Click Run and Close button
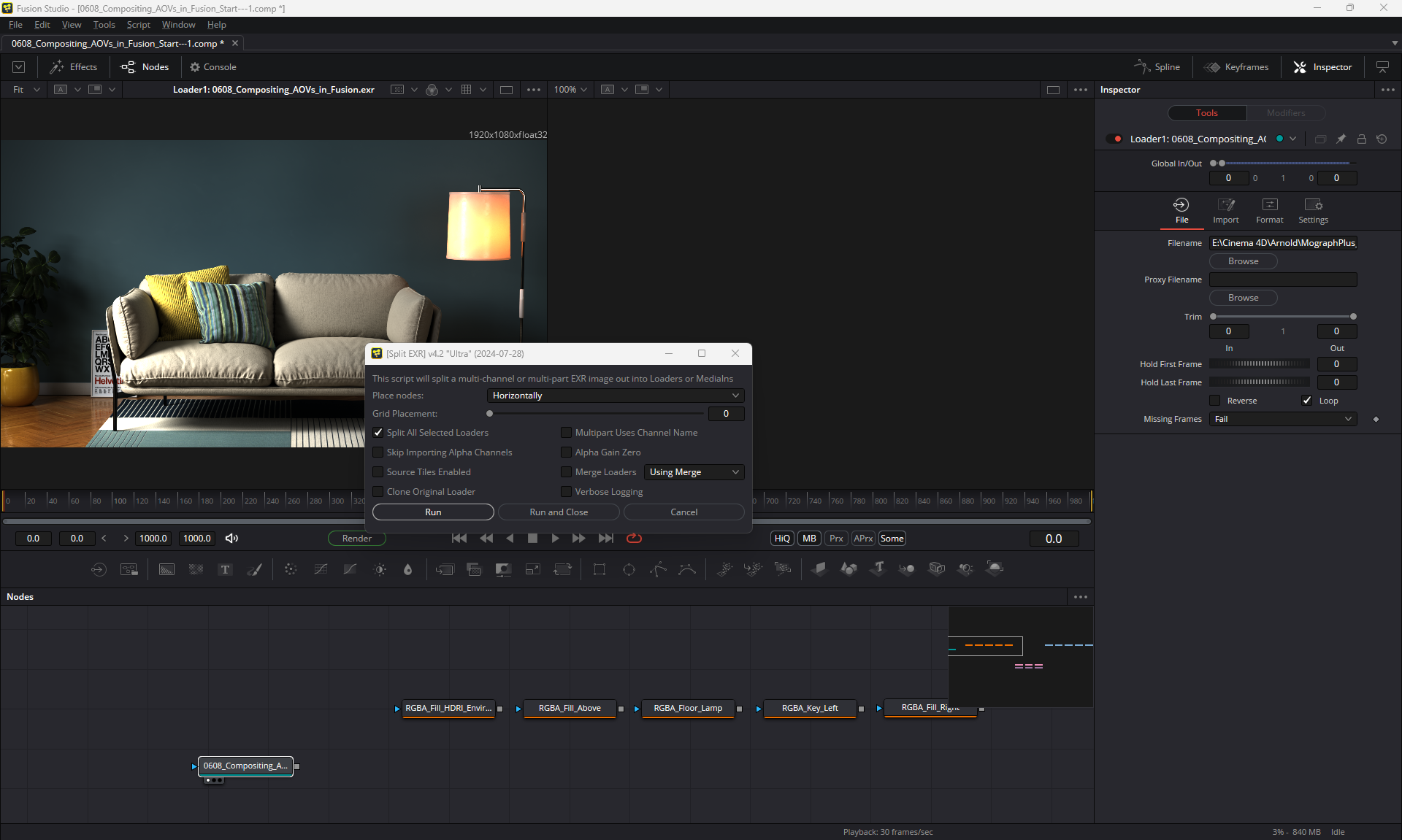The width and height of the screenshot is (1402, 840). click(x=559, y=512)
